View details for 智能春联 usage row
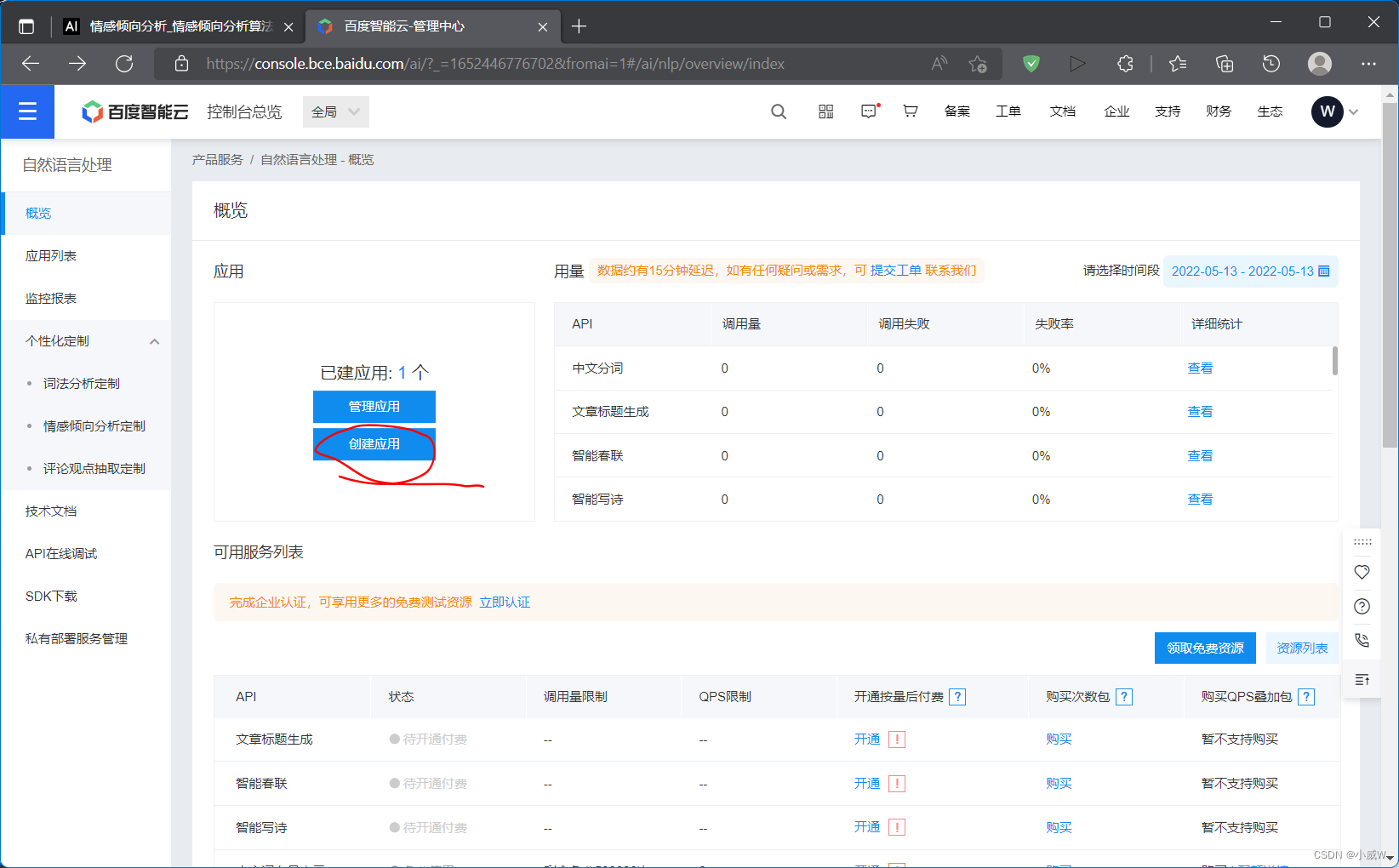This screenshot has width=1399, height=868. 1200,456
